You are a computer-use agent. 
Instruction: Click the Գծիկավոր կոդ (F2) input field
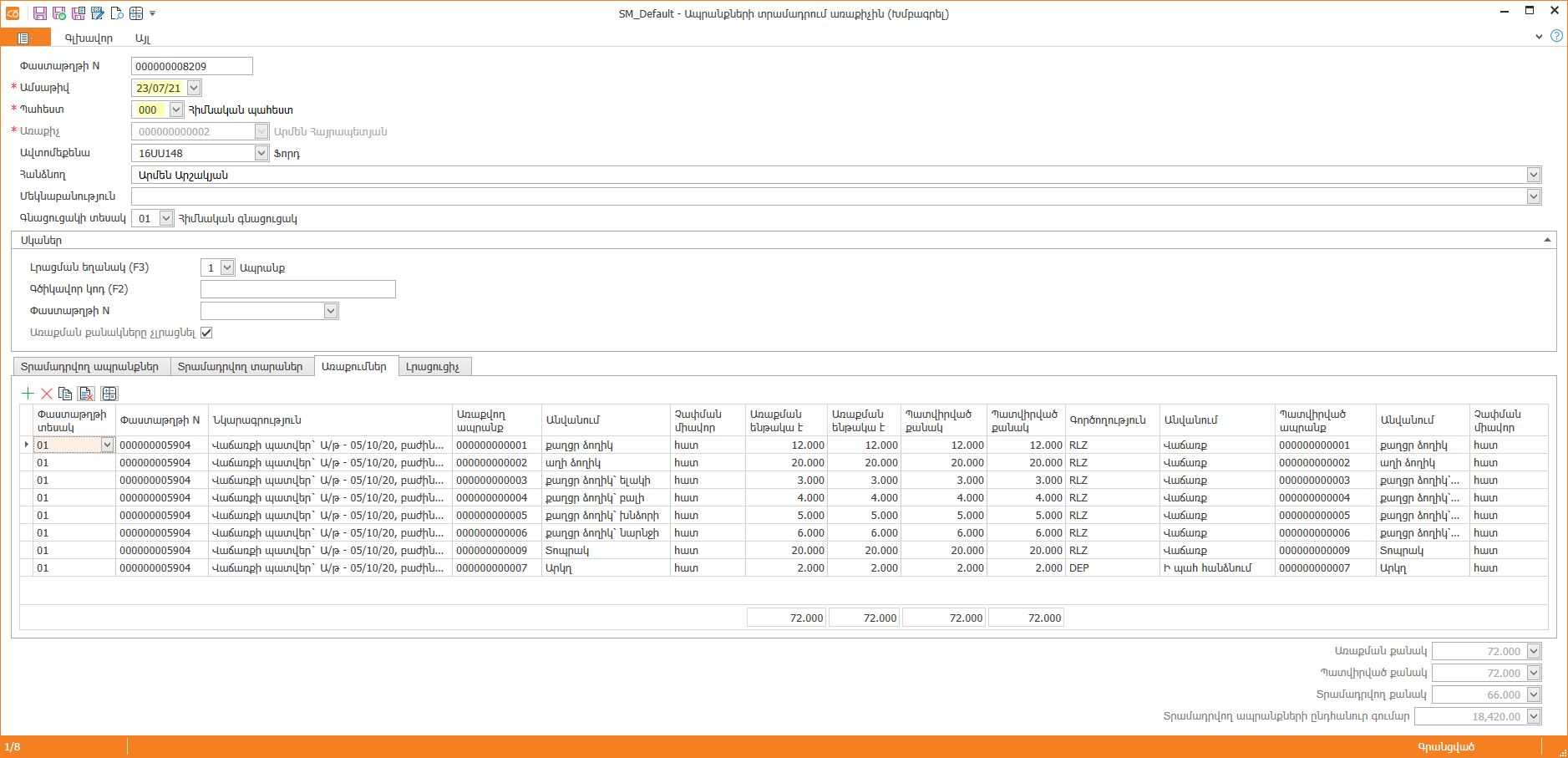click(x=298, y=289)
